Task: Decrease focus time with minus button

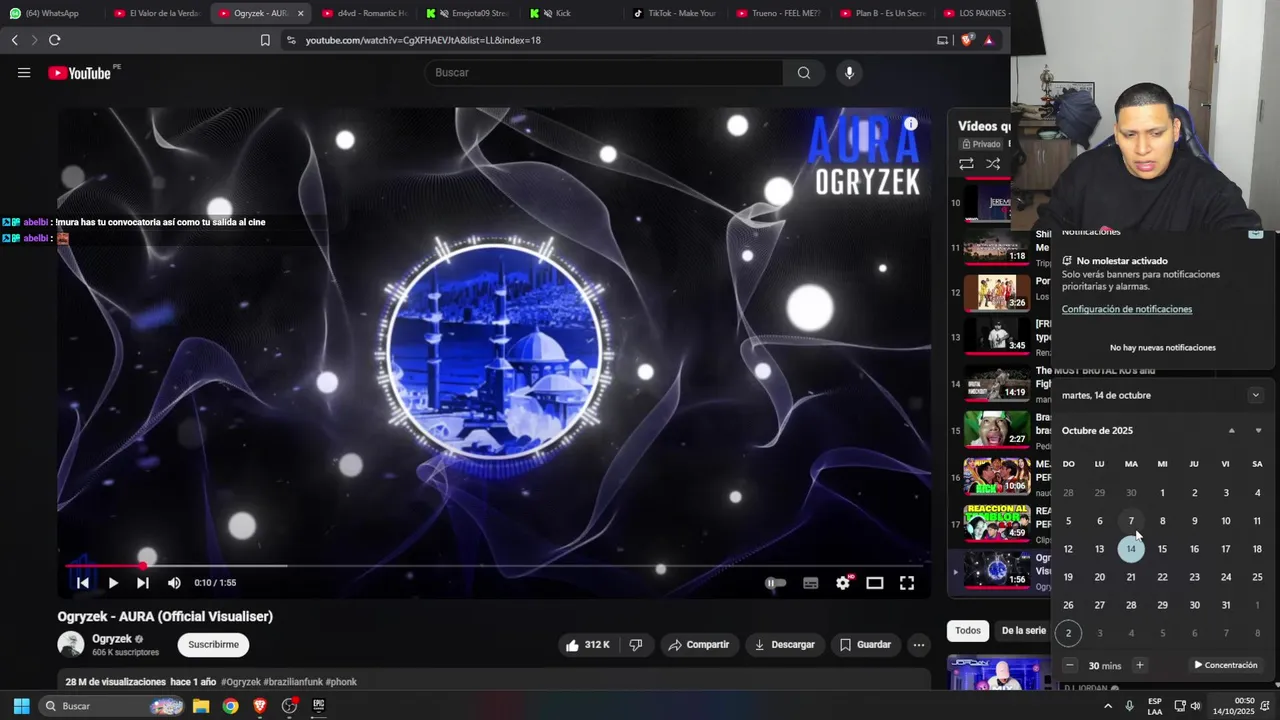Action: tap(1069, 665)
